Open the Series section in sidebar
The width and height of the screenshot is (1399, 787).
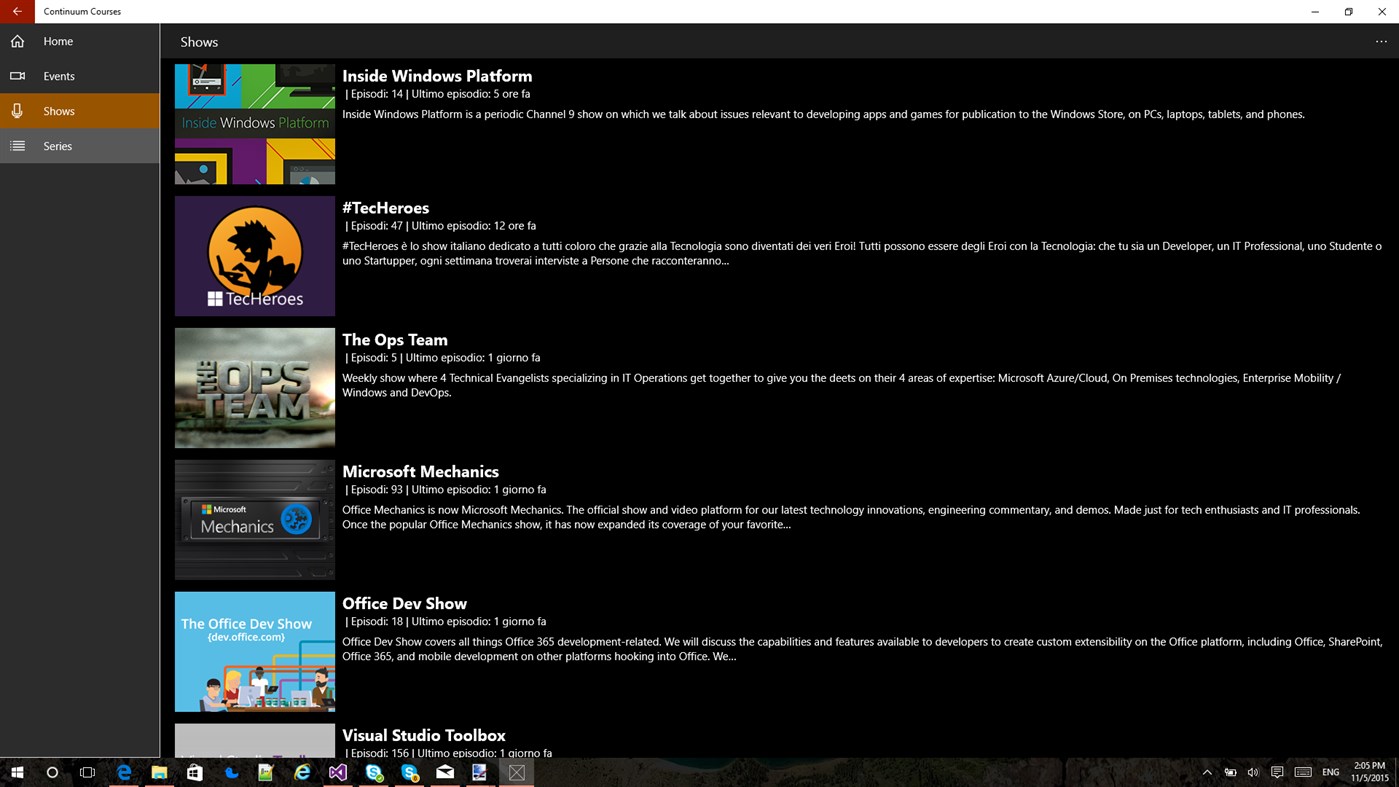click(x=80, y=146)
